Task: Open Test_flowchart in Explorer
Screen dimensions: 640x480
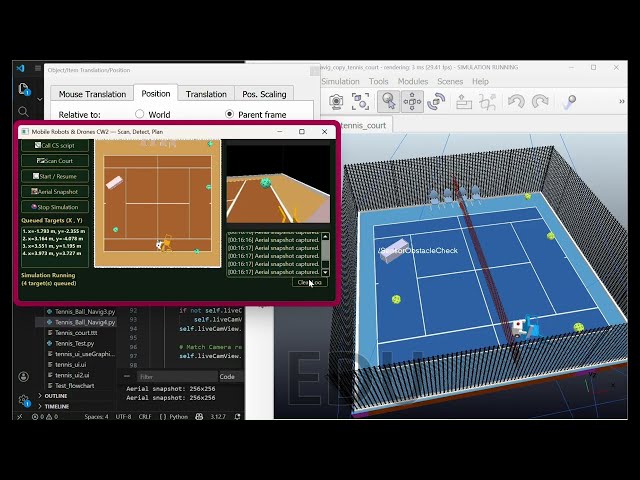Action: 74,386
